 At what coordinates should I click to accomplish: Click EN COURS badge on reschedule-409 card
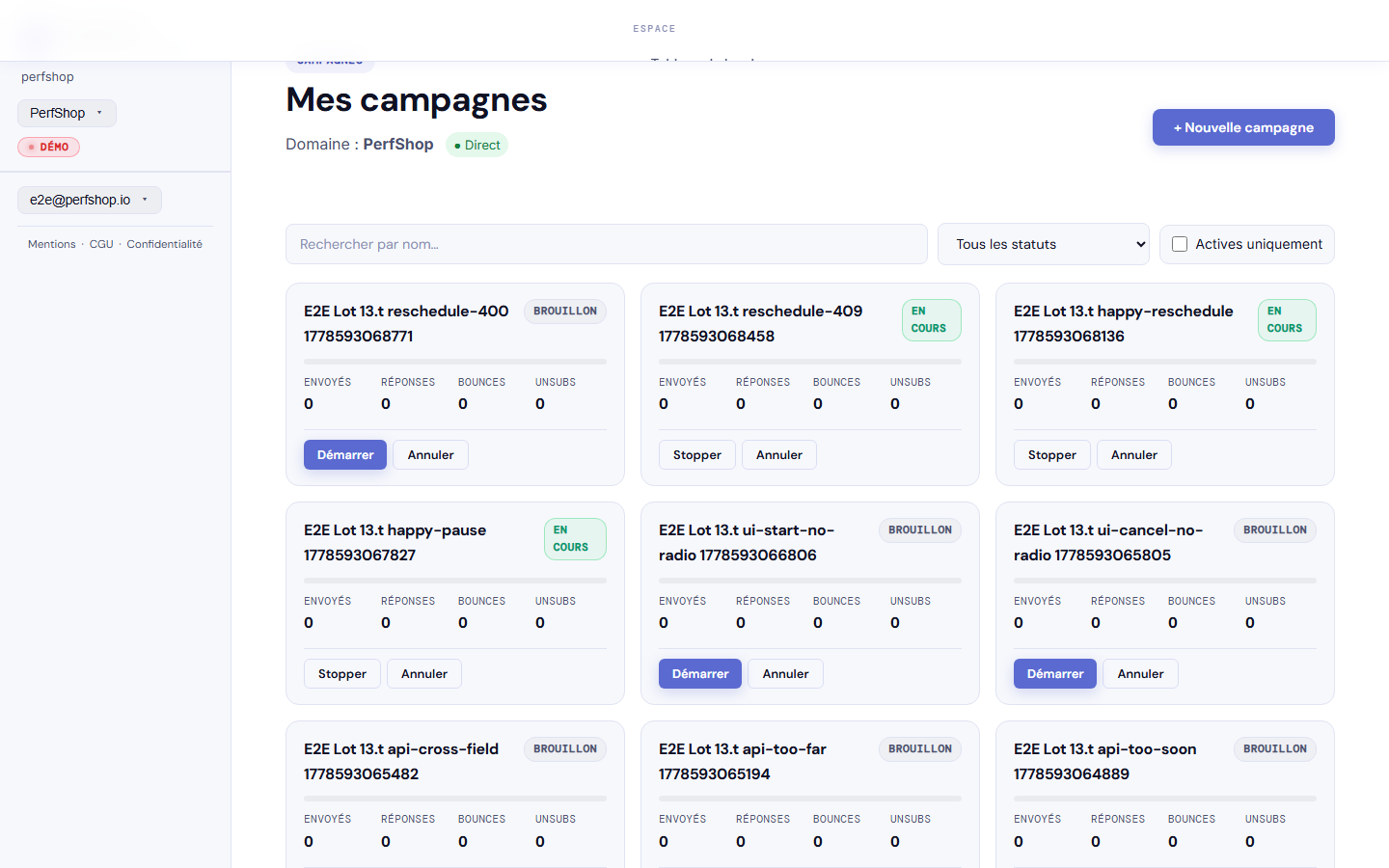click(932, 320)
